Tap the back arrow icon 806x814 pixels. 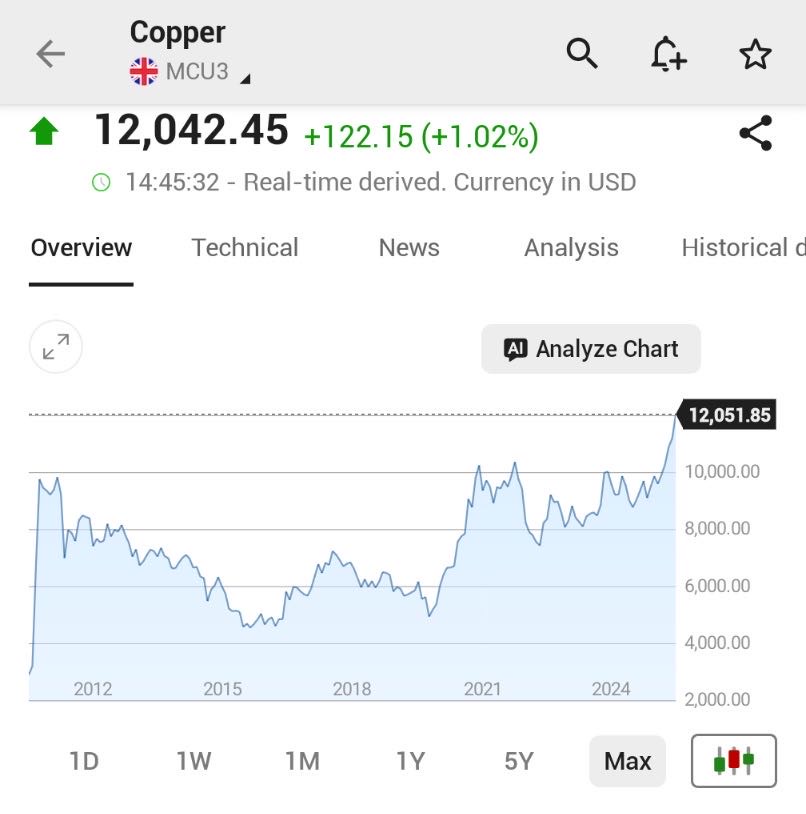pyautogui.click(x=50, y=53)
